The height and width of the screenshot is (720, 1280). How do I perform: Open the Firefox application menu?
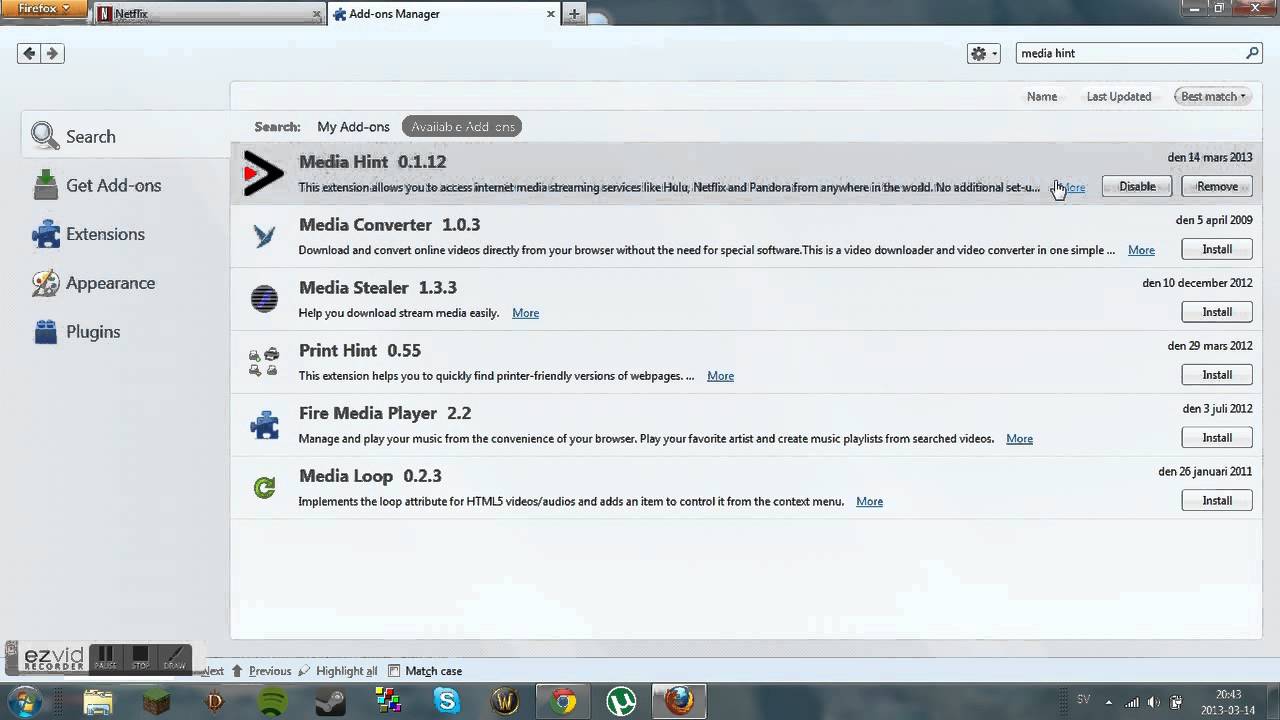click(44, 8)
